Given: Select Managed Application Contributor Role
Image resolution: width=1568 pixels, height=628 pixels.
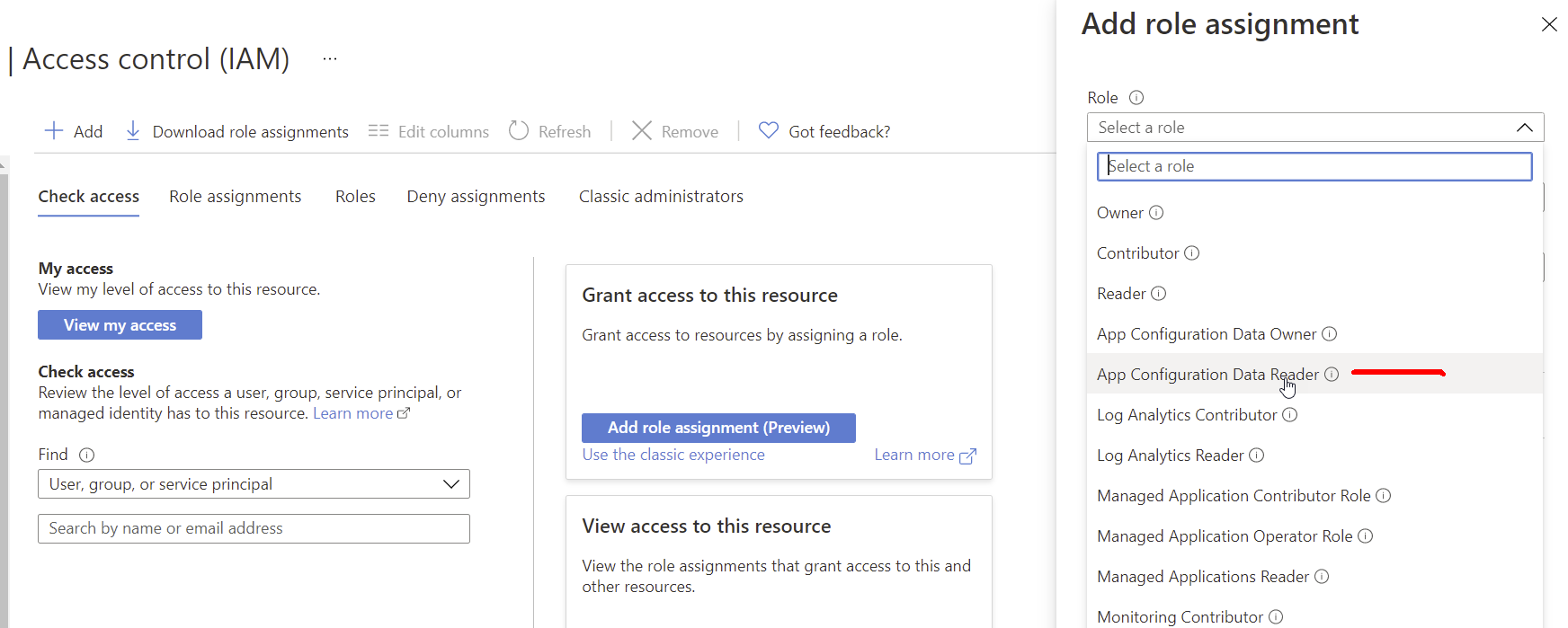Looking at the screenshot, I should point(1314,496).
